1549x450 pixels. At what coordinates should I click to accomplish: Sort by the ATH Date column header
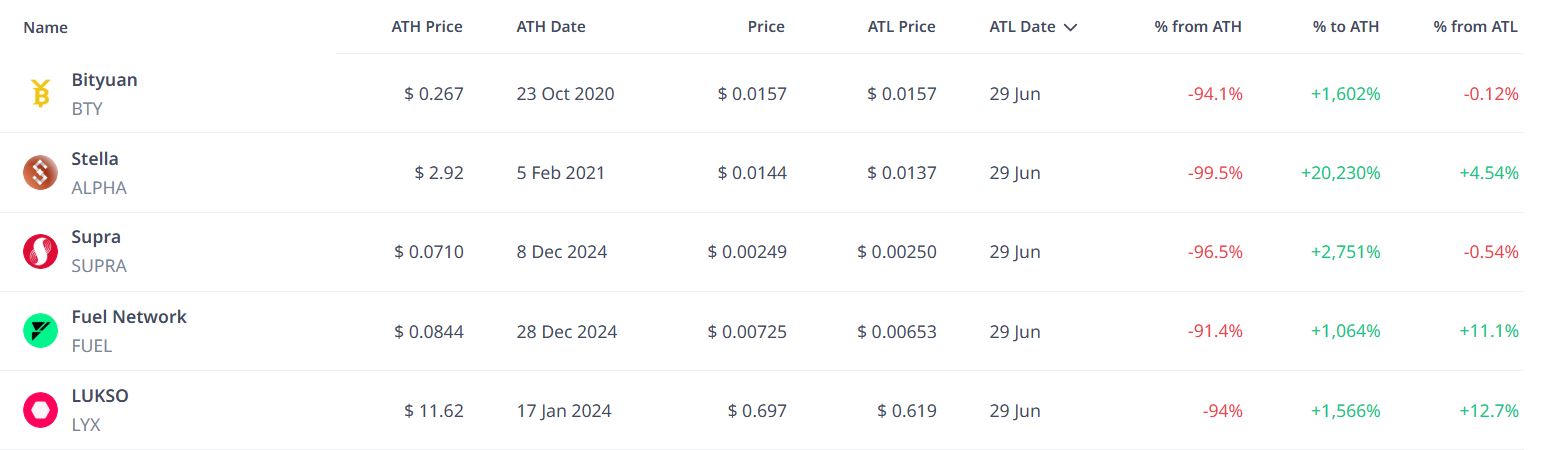click(x=551, y=27)
